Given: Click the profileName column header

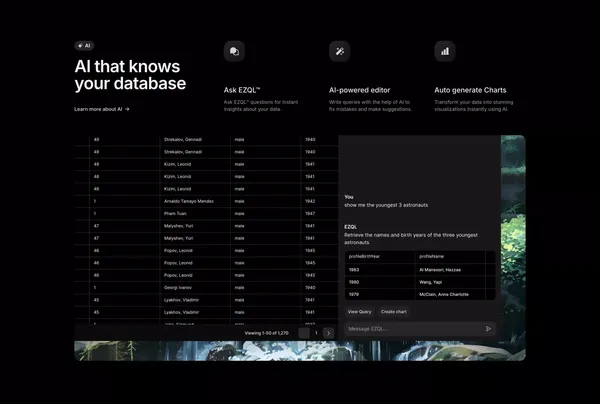Looking at the screenshot, I should click(x=450, y=256).
